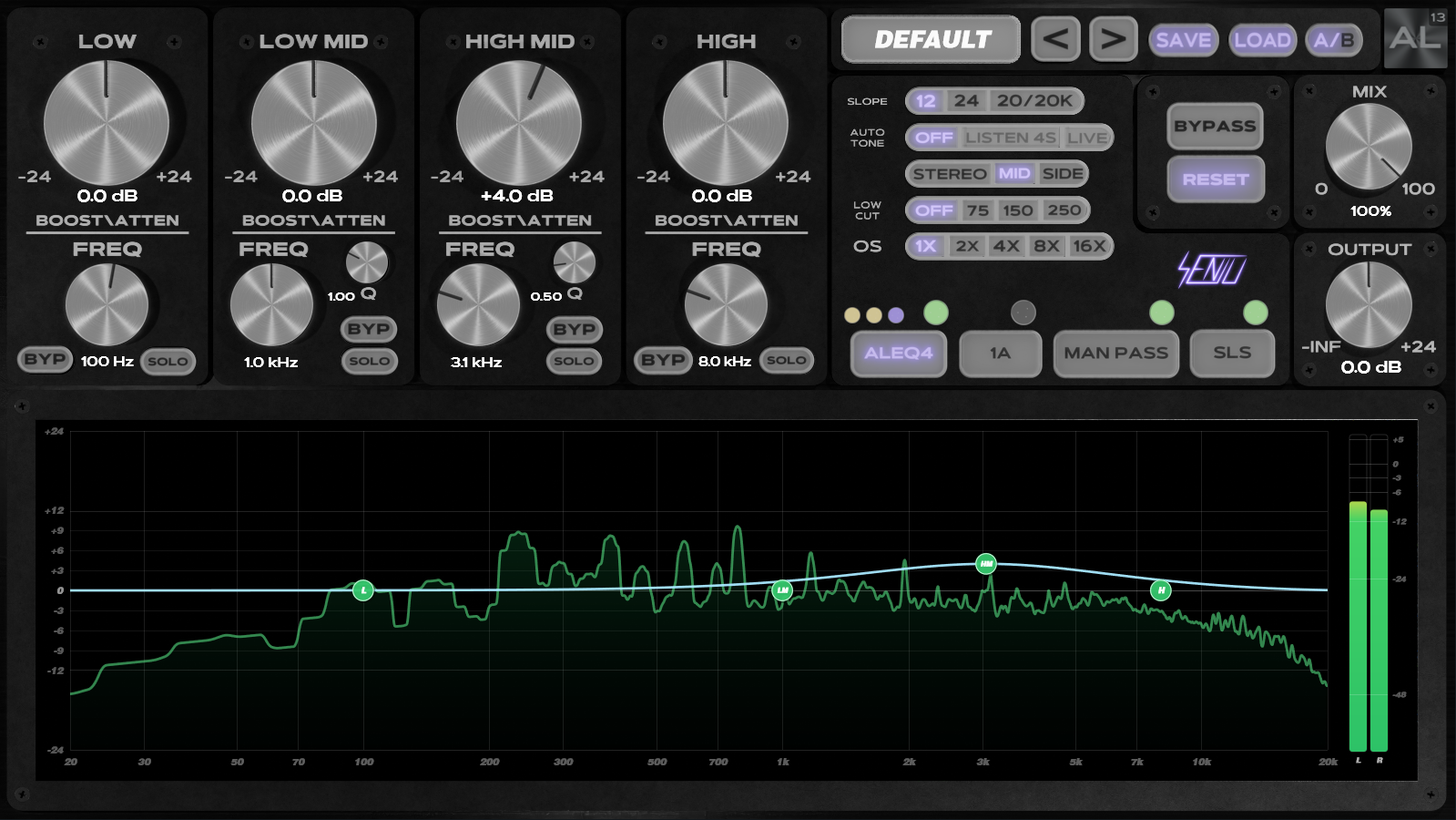This screenshot has width=1456, height=820.
Task: Click the previous preset arrow button
Action: point(1055,39)
